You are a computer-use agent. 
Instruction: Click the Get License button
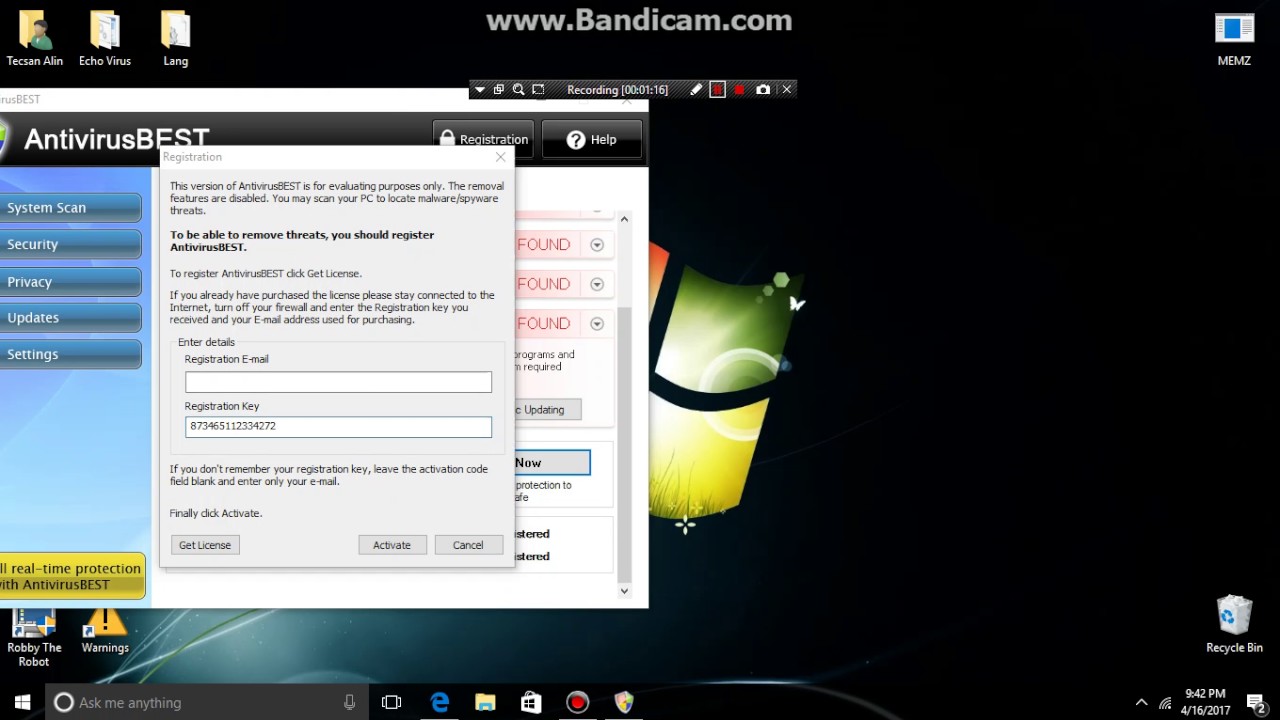(205, 545)
